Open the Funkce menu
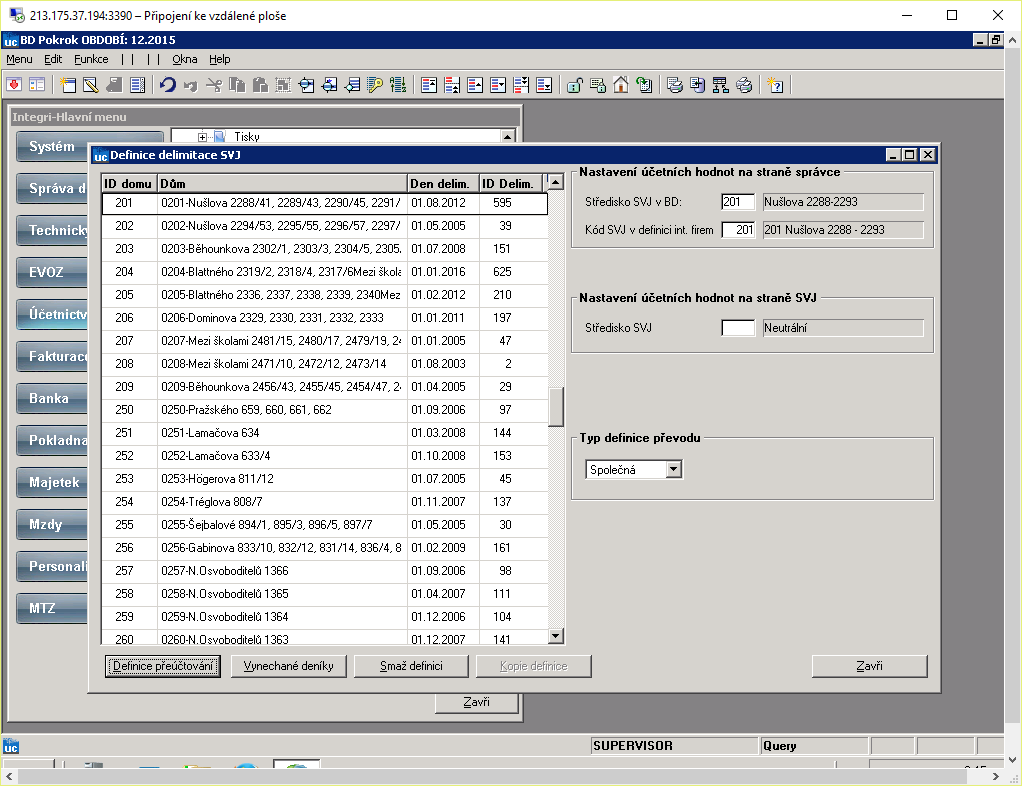The height and width of the screenshot is (786, 1022). tap(91, 59)
